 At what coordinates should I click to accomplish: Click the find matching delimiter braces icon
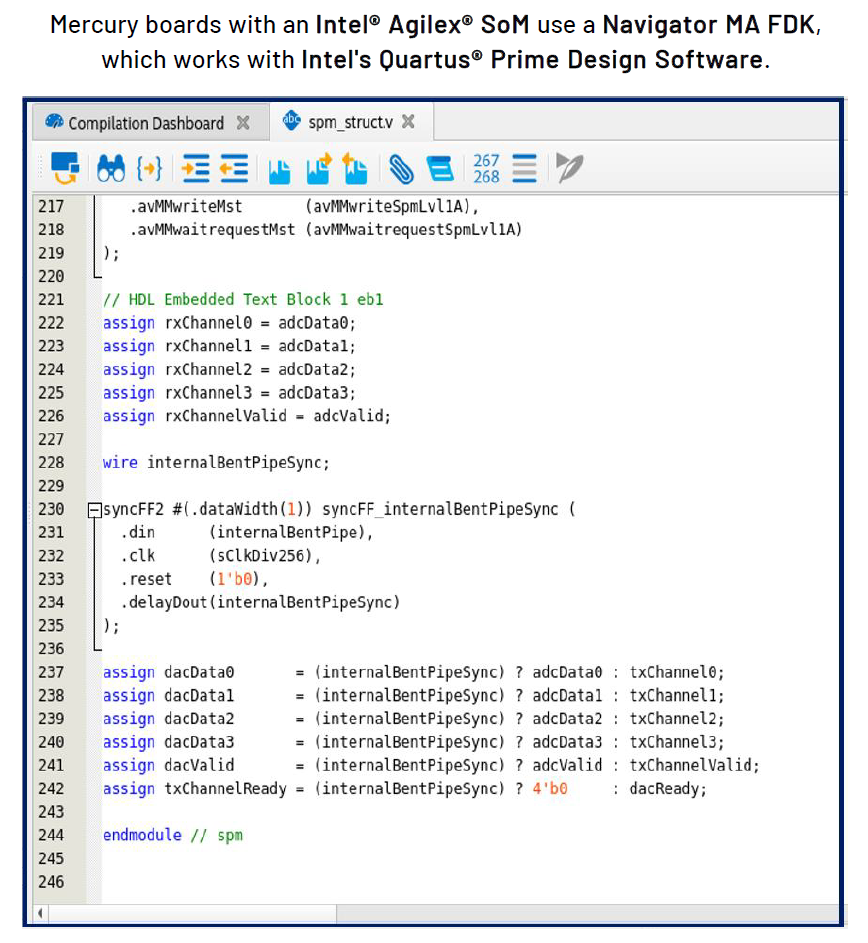coord(149,168)
